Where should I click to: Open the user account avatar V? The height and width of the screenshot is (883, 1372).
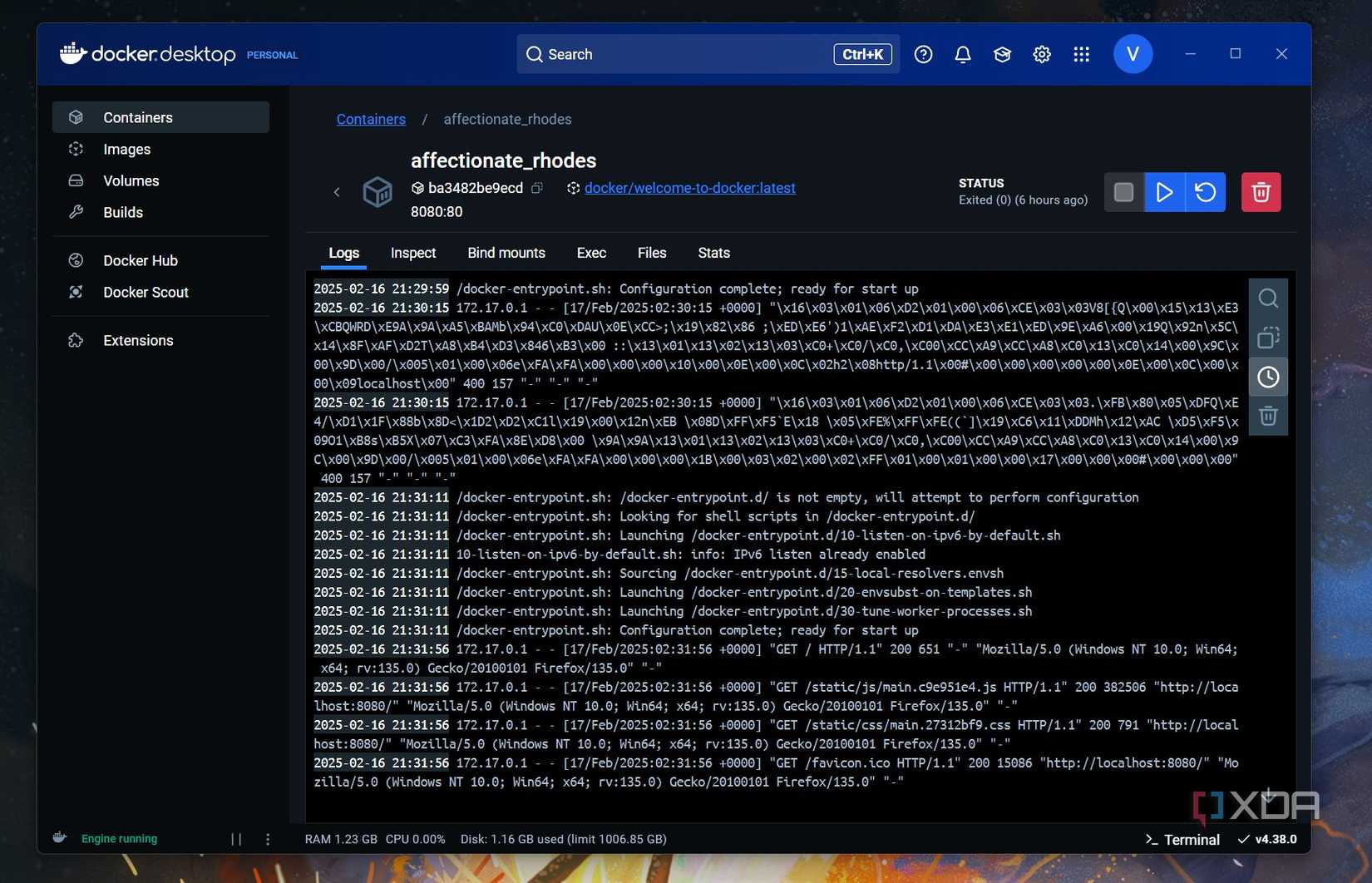(1133, 54)
